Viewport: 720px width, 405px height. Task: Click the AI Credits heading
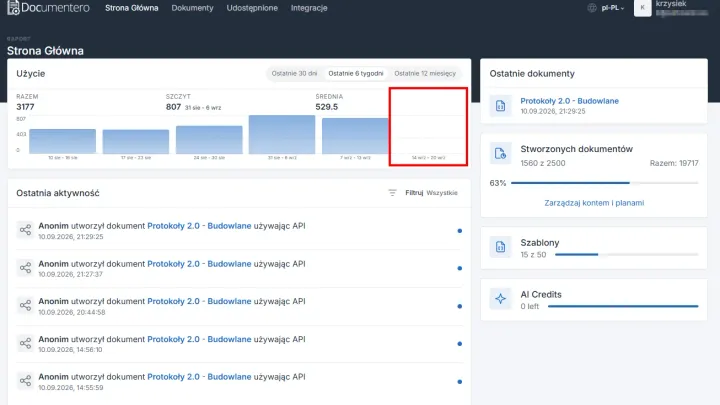pyautogui.click(x=541, y=294)
